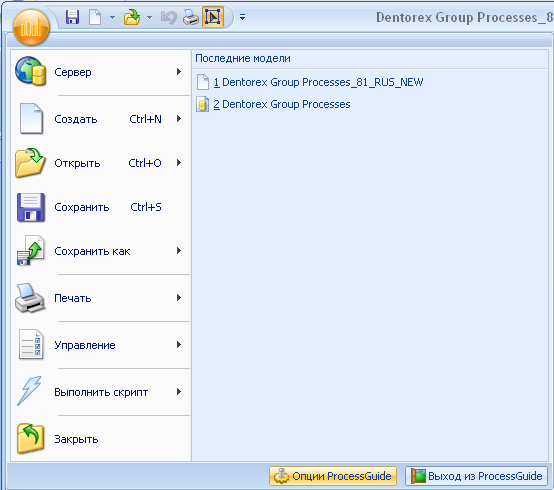The height and width of the screenshot is (490, 554).
Task: Expand the Сохранить как submenu arrow
Action: click(x=179, y=251)
